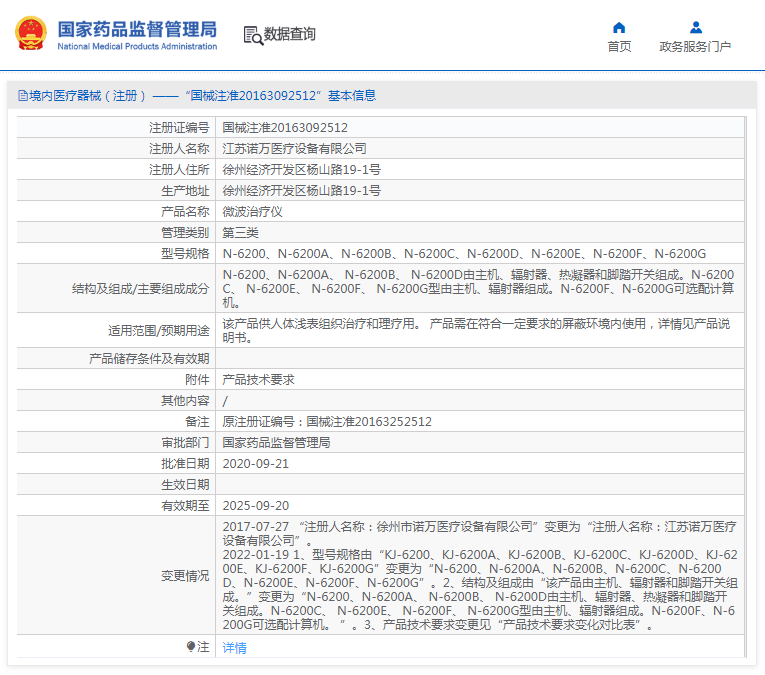Click the 政务服务门户 text link
This screenshot has height=675, width=765.
[695, 47]
